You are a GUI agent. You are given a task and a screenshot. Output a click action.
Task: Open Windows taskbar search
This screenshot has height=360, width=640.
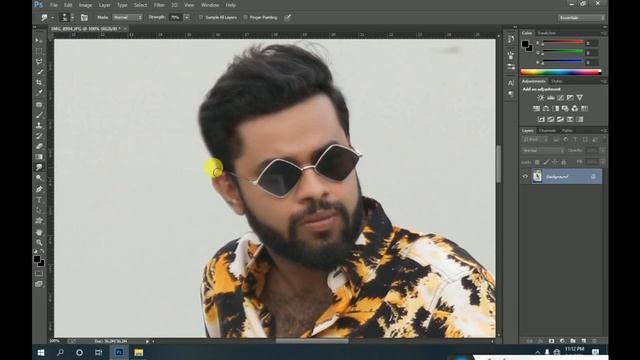tap(60, 353)
